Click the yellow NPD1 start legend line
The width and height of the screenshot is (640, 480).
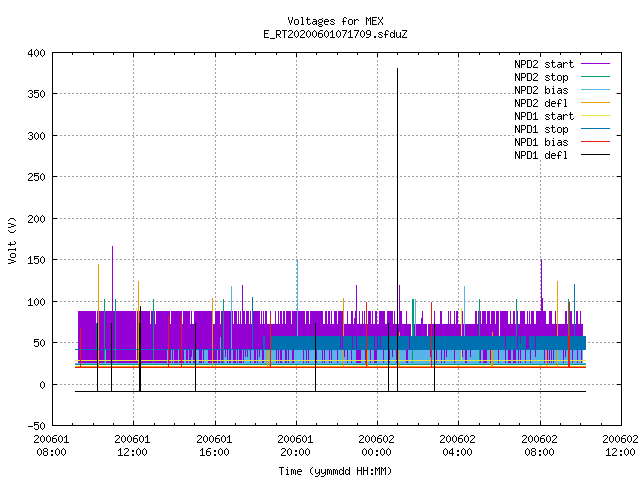click(595, 116)
